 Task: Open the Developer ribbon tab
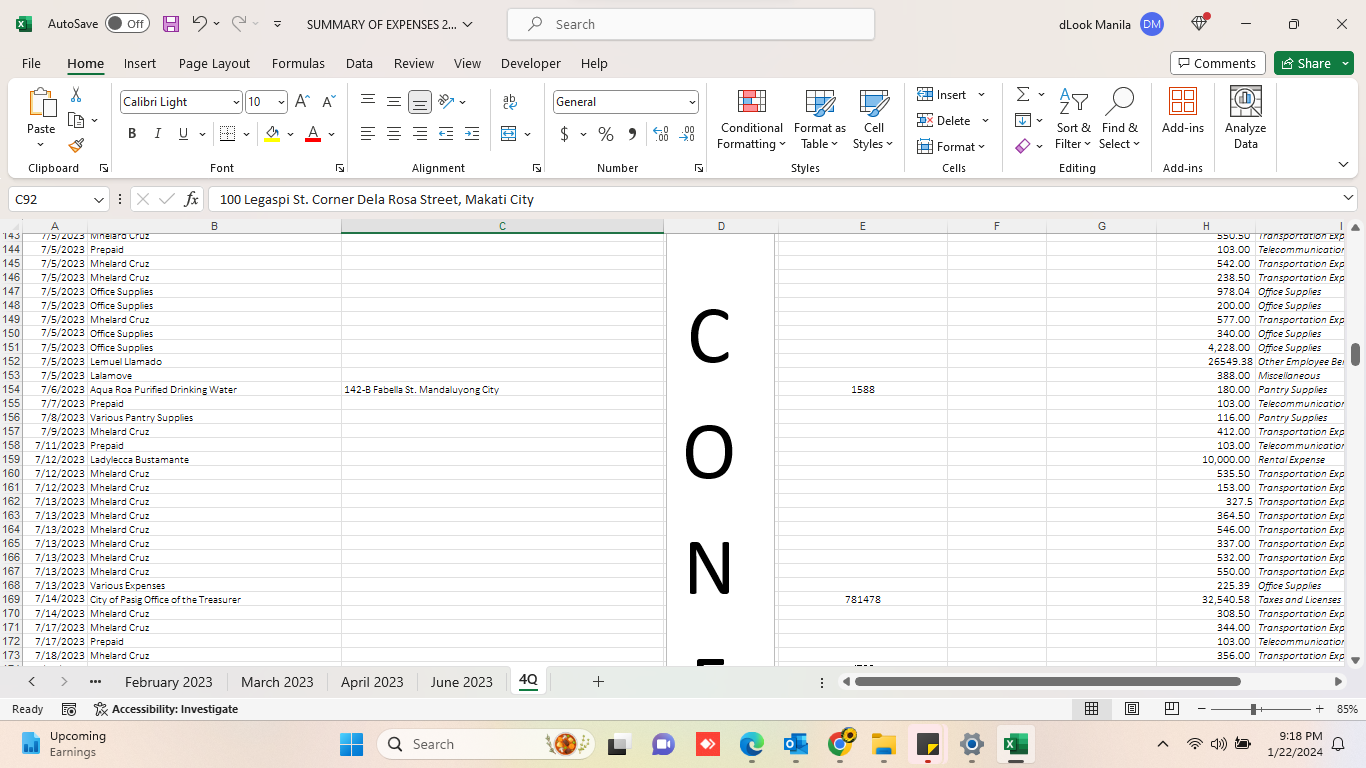coord(531,63)
